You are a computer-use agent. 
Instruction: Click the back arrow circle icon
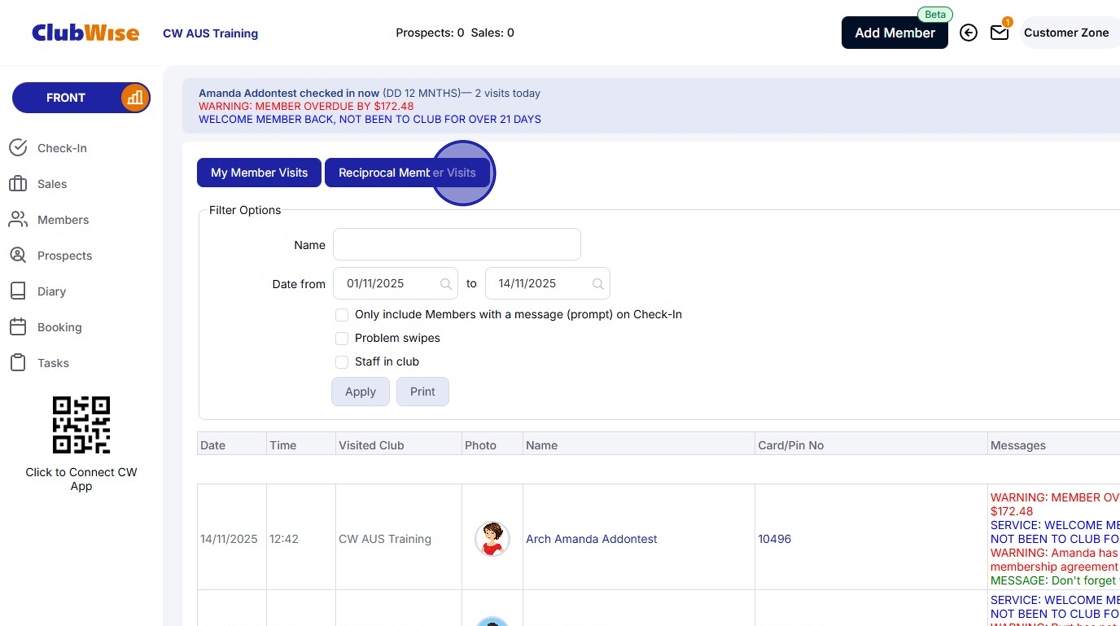pos(969,33)
